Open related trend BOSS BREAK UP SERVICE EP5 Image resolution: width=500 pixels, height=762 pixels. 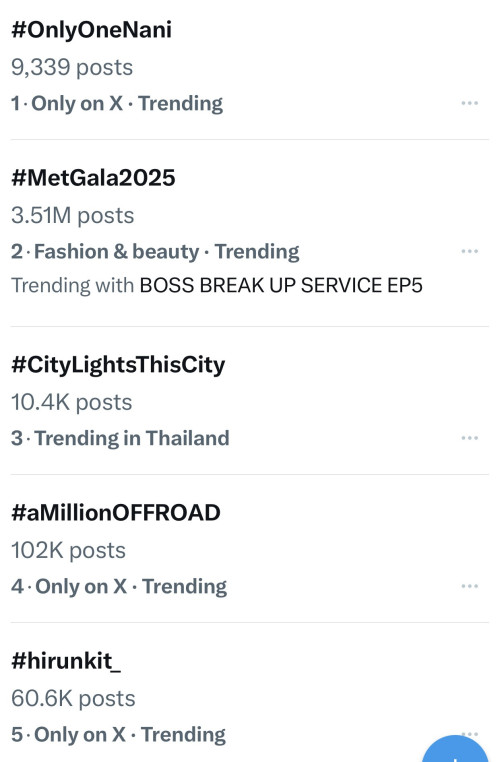point(281,285)
